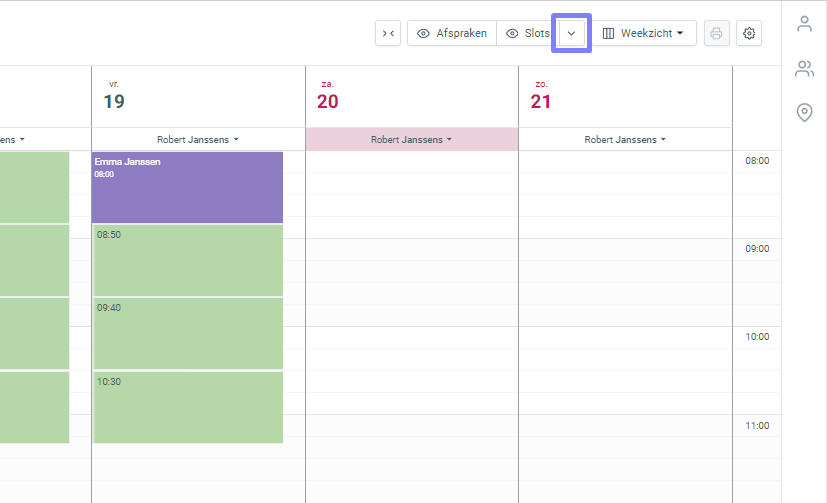Expand Robert Janssens dropdown under Saturday 20

(411, 140)
